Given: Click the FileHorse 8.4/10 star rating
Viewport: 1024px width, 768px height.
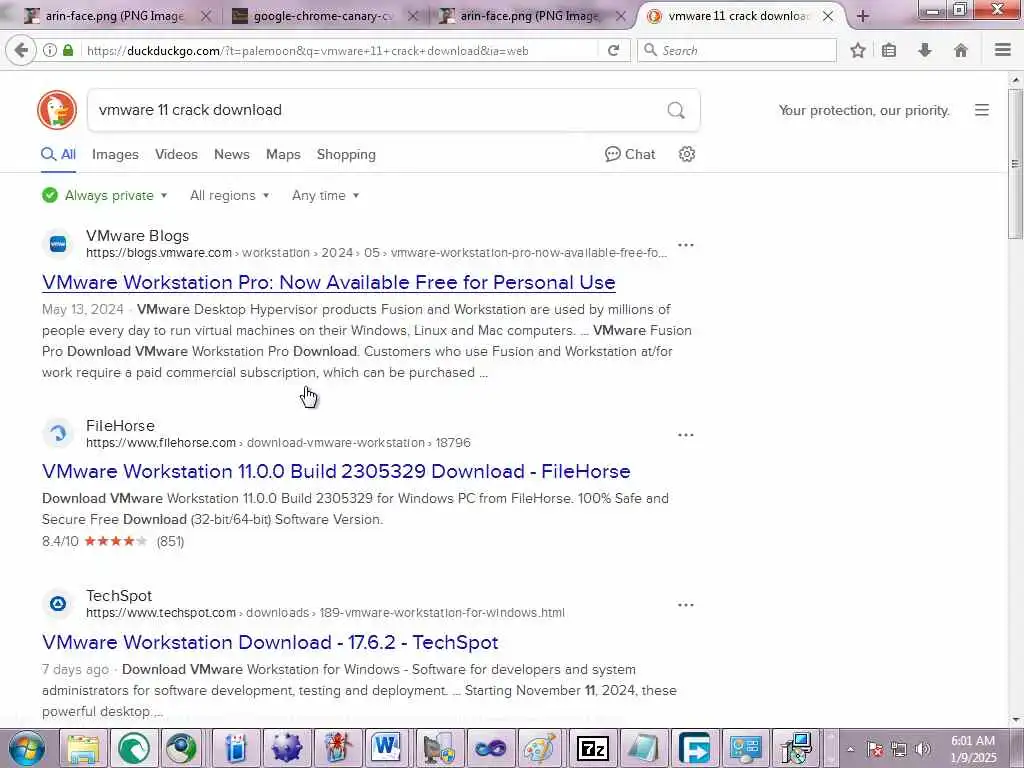Looking at the screenshot, I should 113,541.
